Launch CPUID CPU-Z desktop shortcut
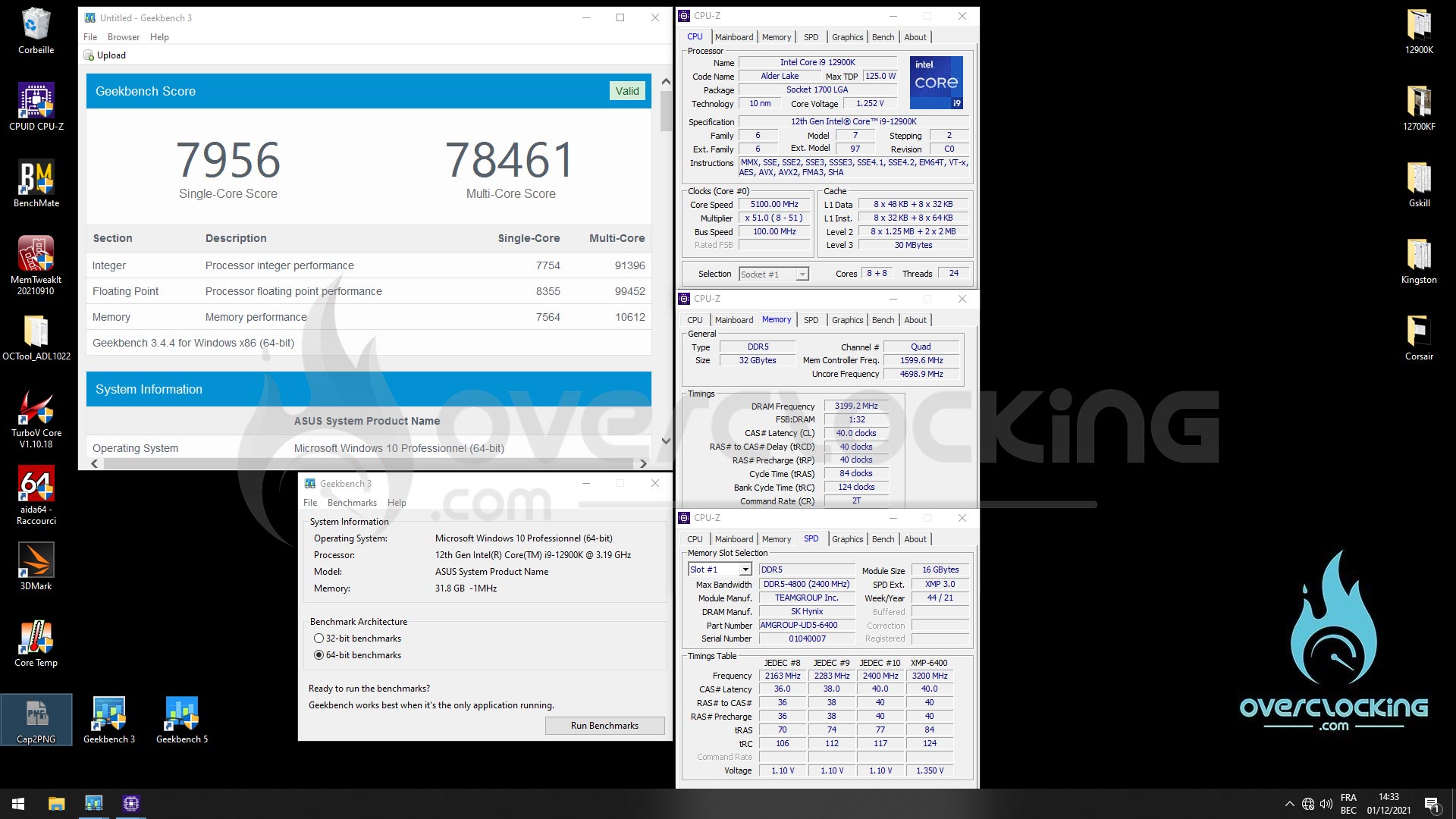The width and height of the screenshot is (1456, 819). 36,107
